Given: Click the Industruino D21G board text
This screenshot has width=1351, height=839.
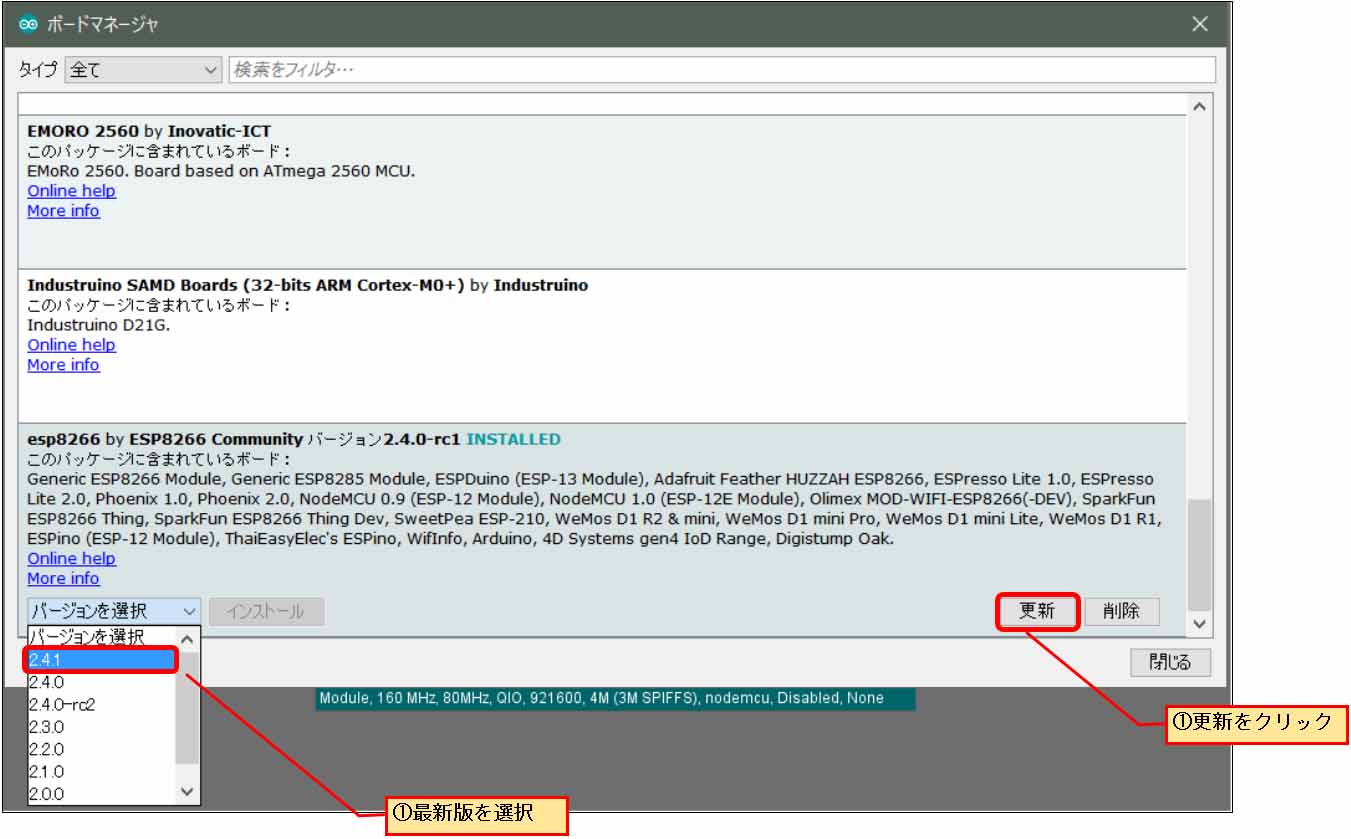Looking at the screenshot, I should pyautogui.click(x=99, y=325).
